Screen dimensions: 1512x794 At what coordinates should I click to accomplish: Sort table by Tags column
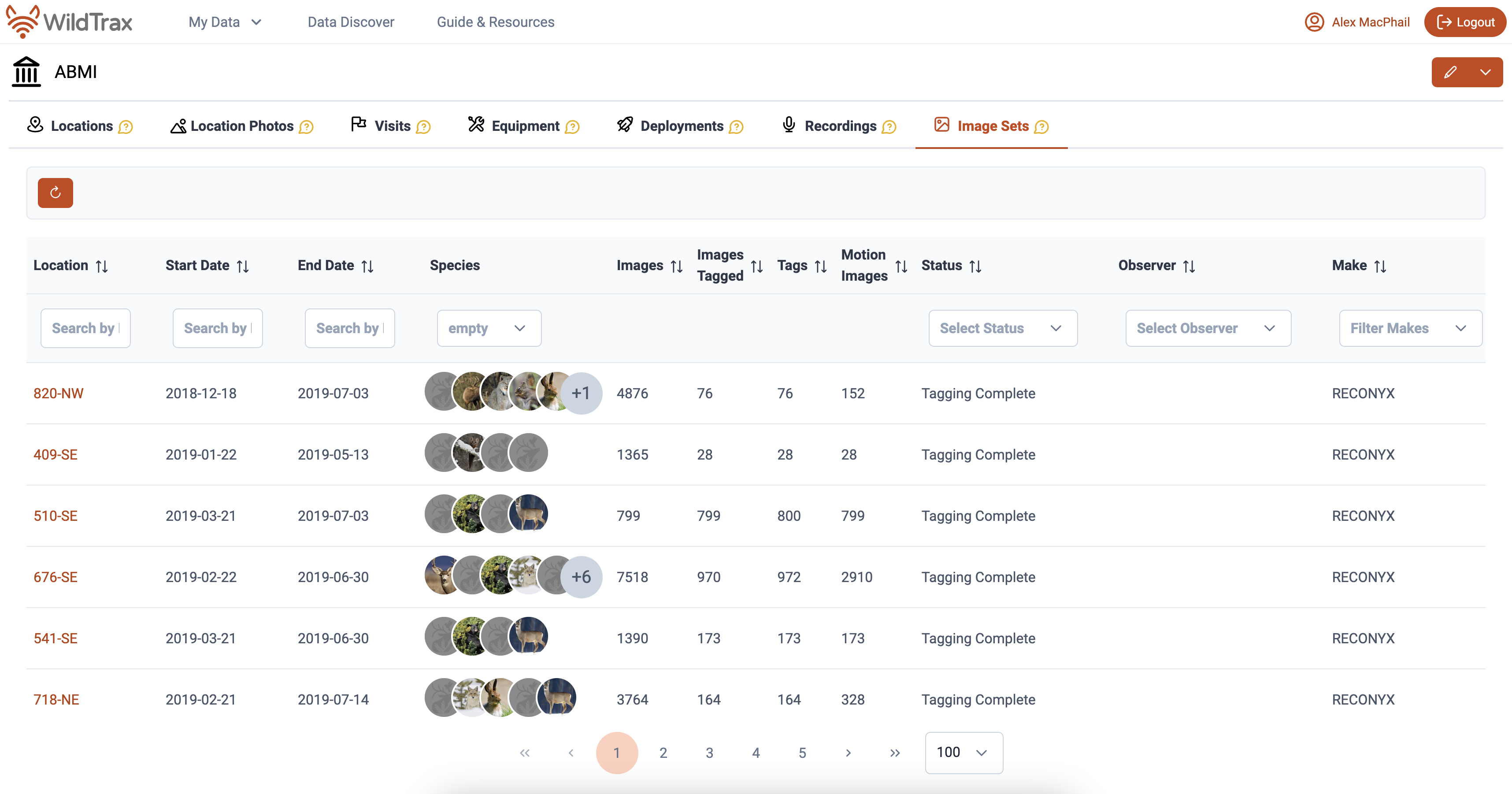point(820,267)
